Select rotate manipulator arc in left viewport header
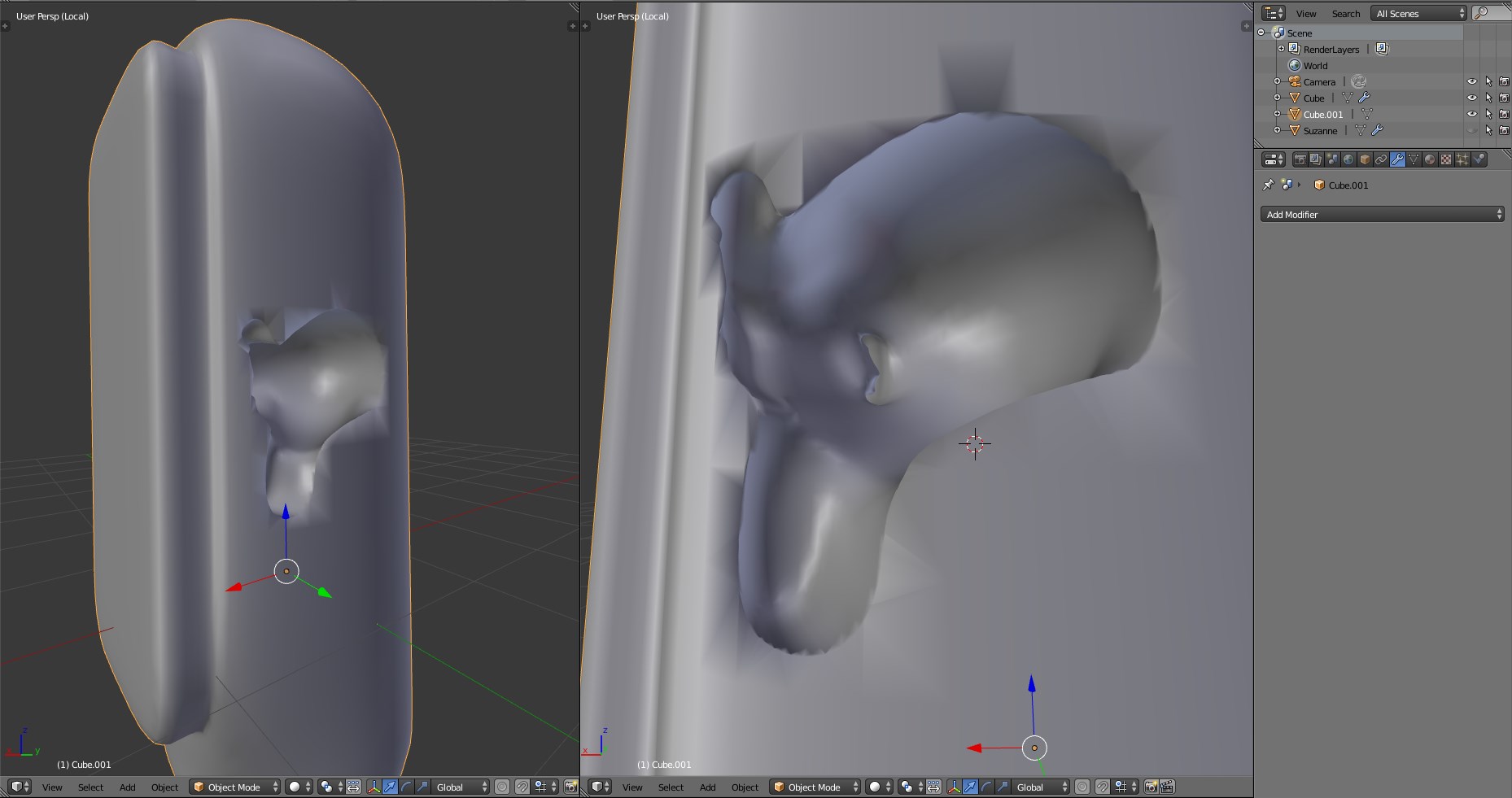1512x798 pixels. 406,787
